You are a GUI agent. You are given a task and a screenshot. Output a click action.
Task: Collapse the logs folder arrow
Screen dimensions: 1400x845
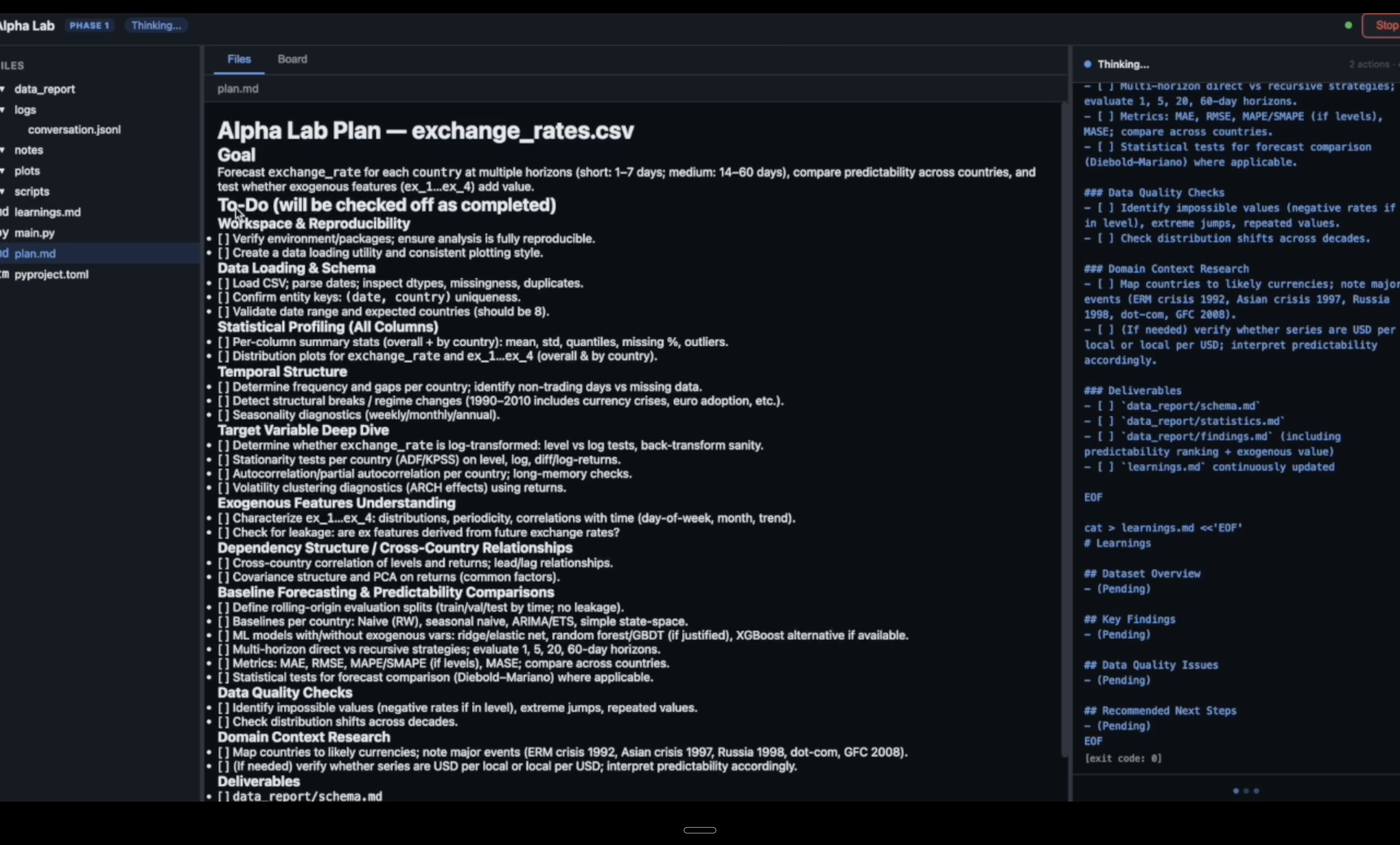[3, 110]
